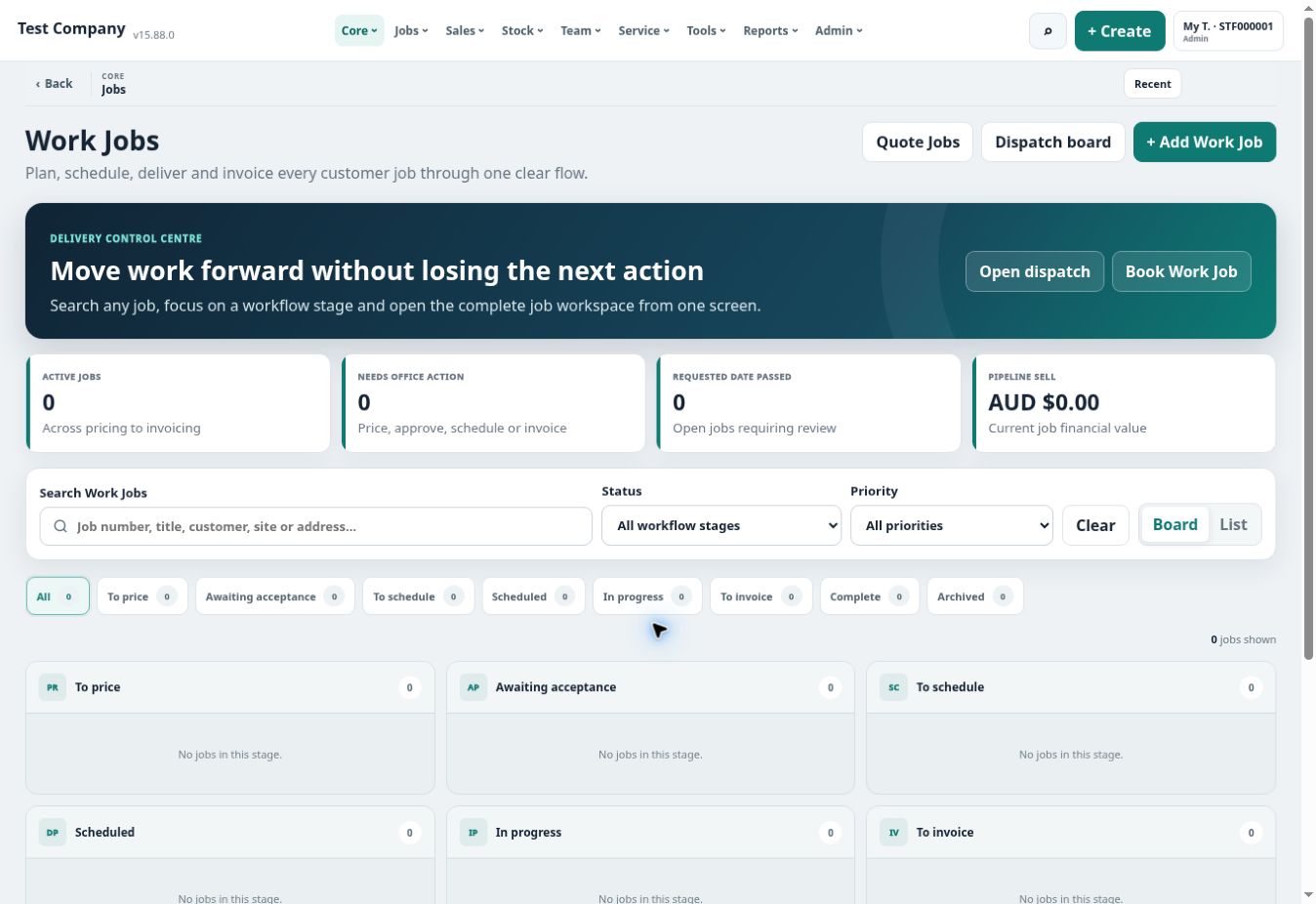The height and width of the screenshot is (904, 1316).
Task: Filter by Awaiting acceptance stage chip
Action: click(x=274, y=596)
